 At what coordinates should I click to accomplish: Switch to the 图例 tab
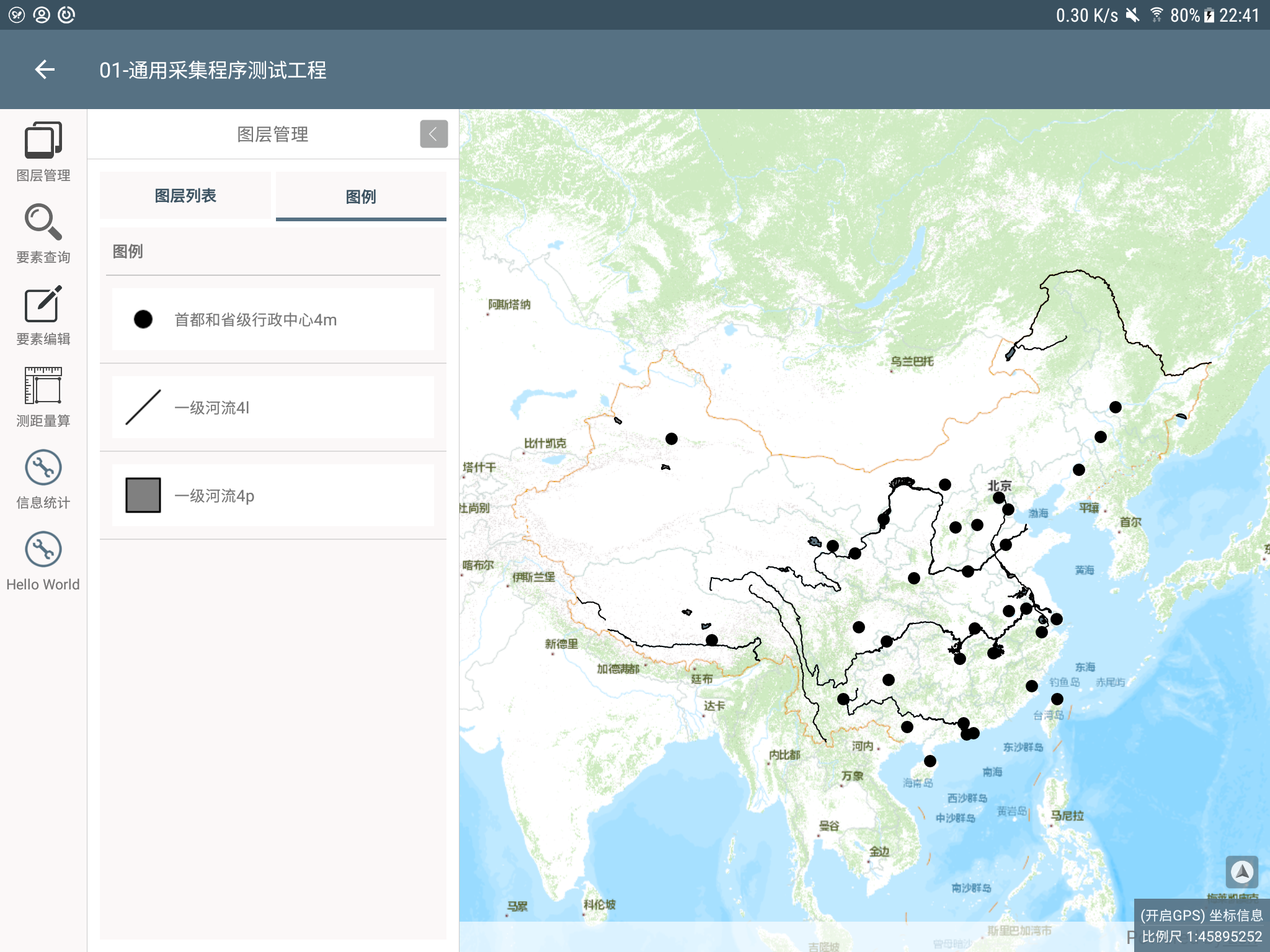point(361,196)
